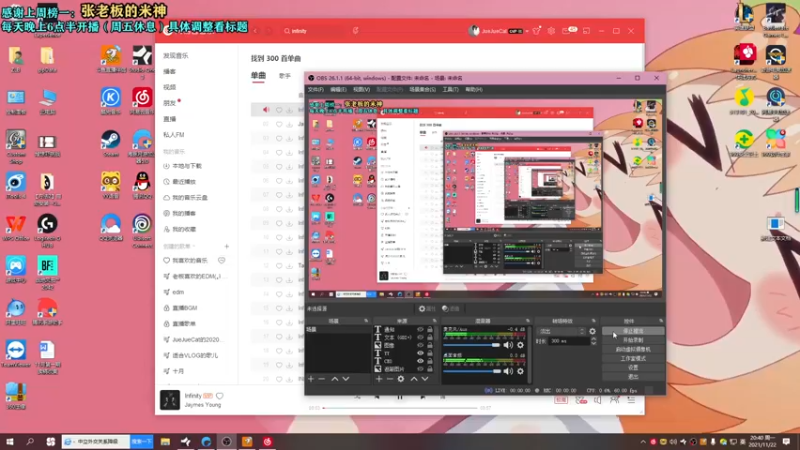
Task: Switch to 歌手 tab in search results
Action: [x=285, y=76]
